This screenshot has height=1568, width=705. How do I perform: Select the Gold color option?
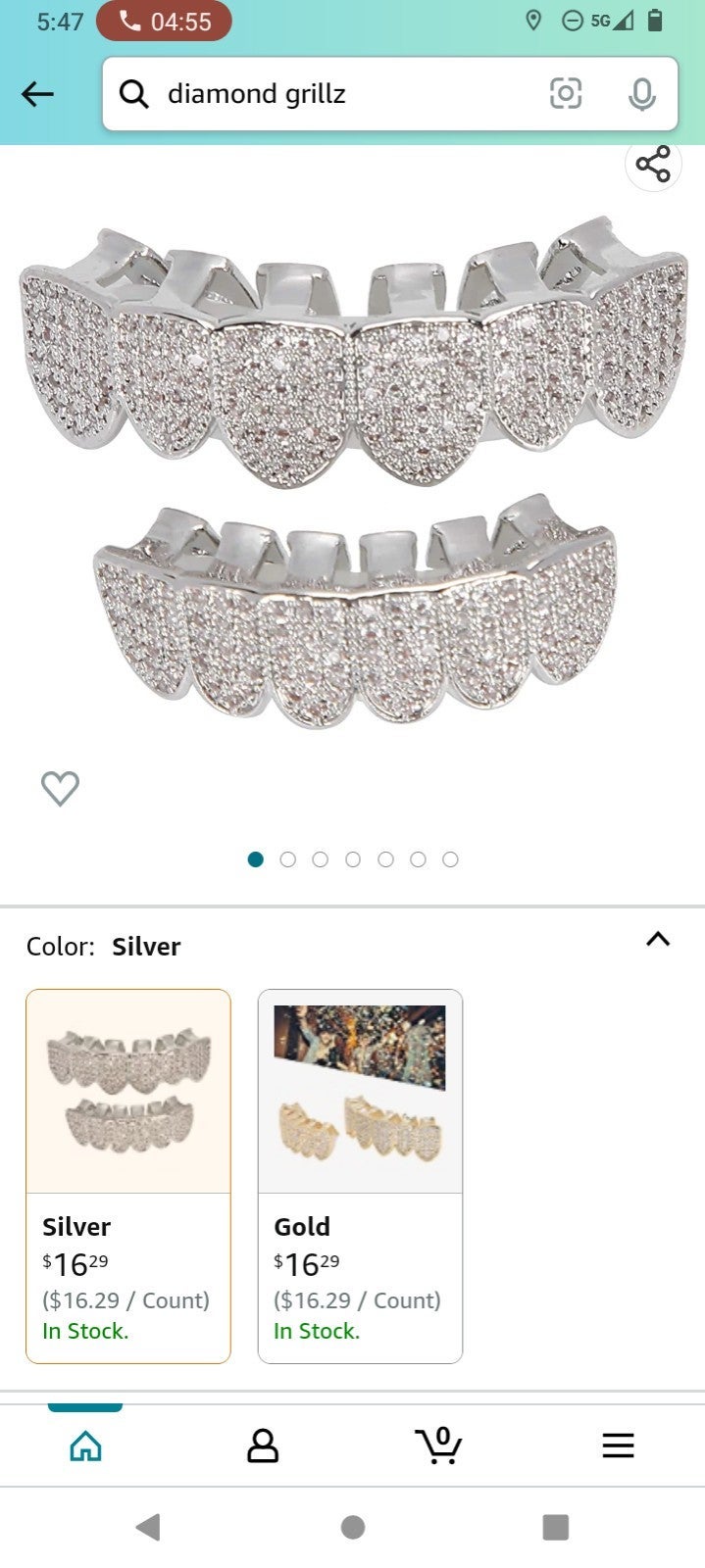tap(360, 1176)
